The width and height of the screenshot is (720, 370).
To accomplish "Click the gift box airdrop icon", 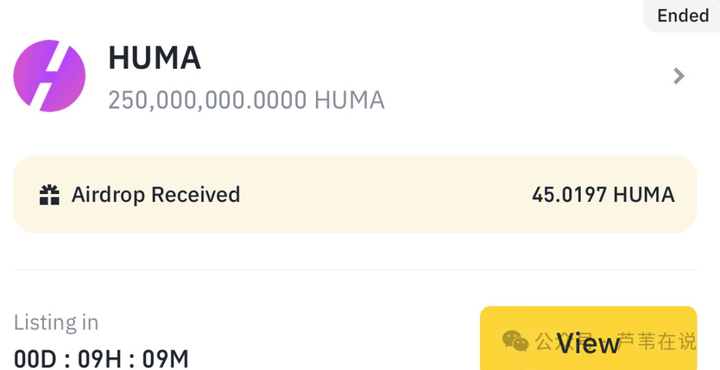I will point(49,195).
